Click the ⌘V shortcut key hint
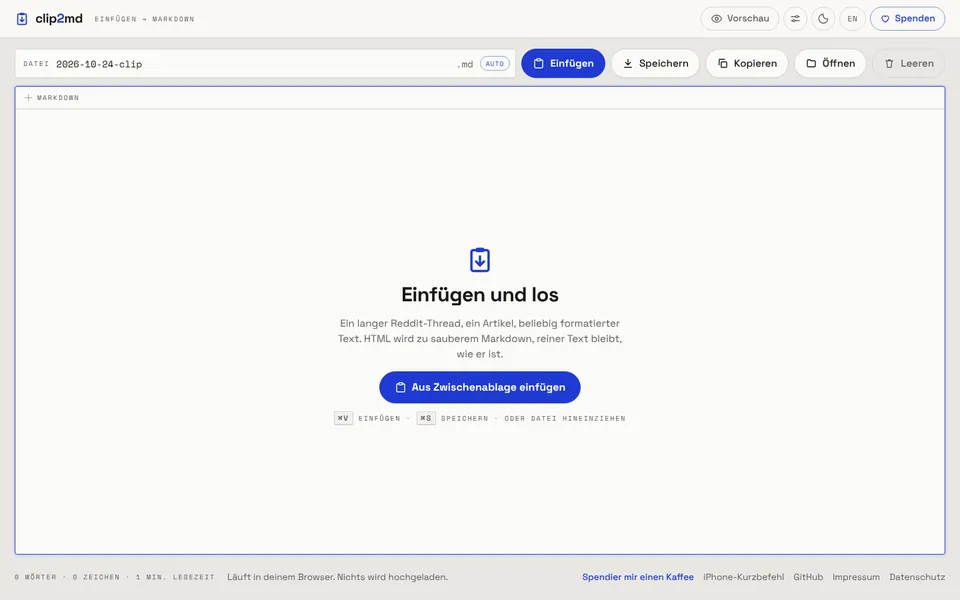The width and height of the screenshot is (960, 600). pos(343,418)
